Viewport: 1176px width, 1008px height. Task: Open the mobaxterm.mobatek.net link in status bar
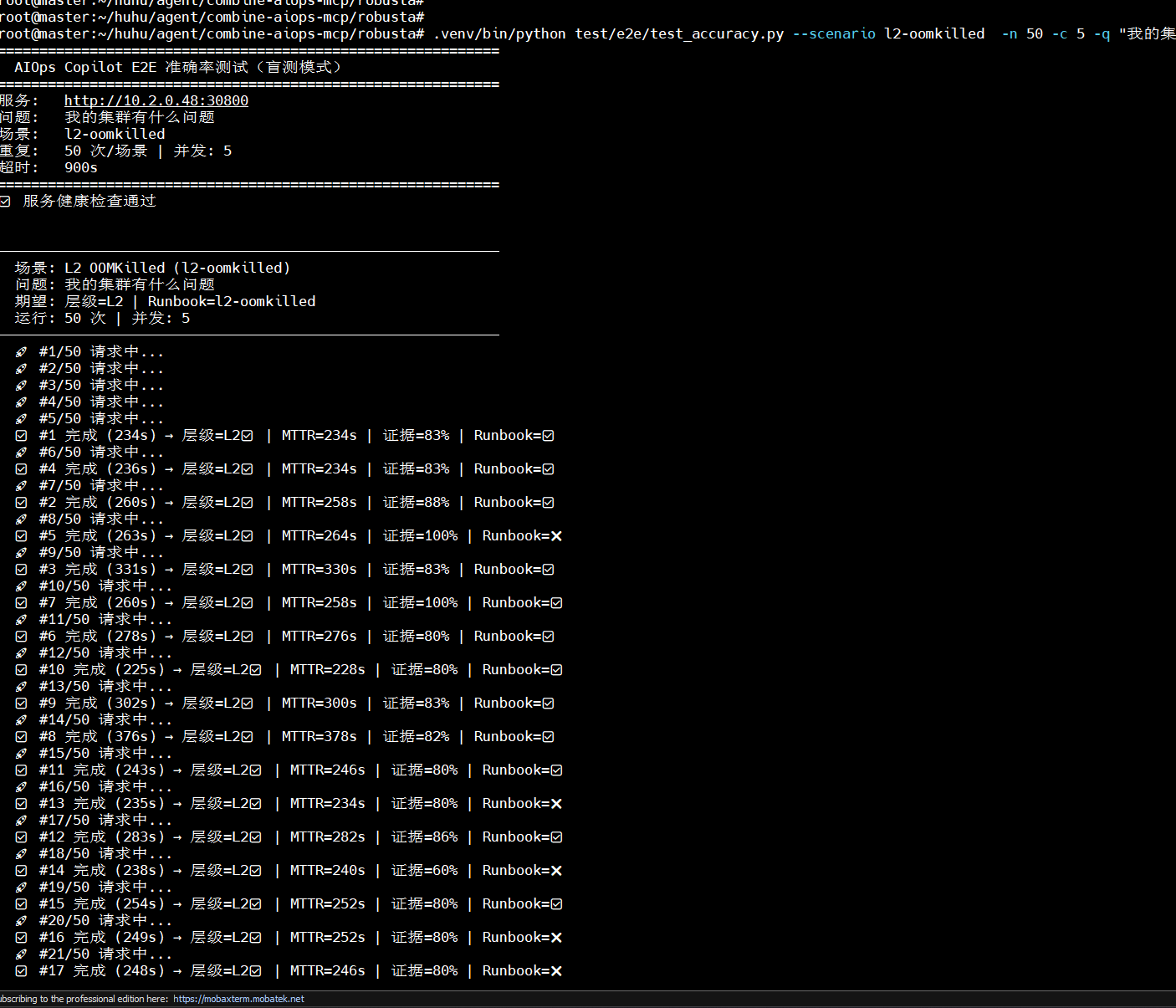click(x=238, y=999)
